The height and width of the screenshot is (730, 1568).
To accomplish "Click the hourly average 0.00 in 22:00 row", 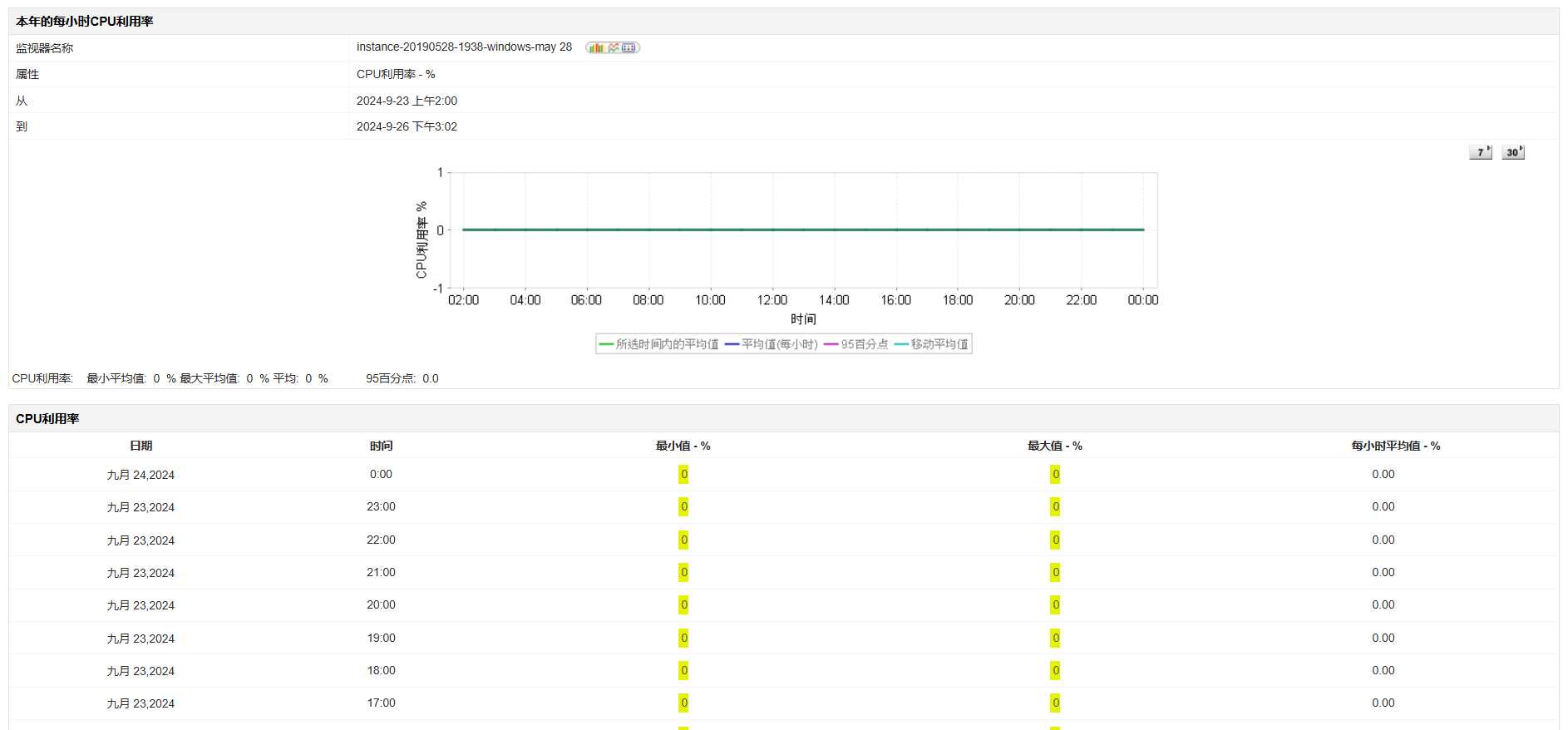I will point(1383,540).
